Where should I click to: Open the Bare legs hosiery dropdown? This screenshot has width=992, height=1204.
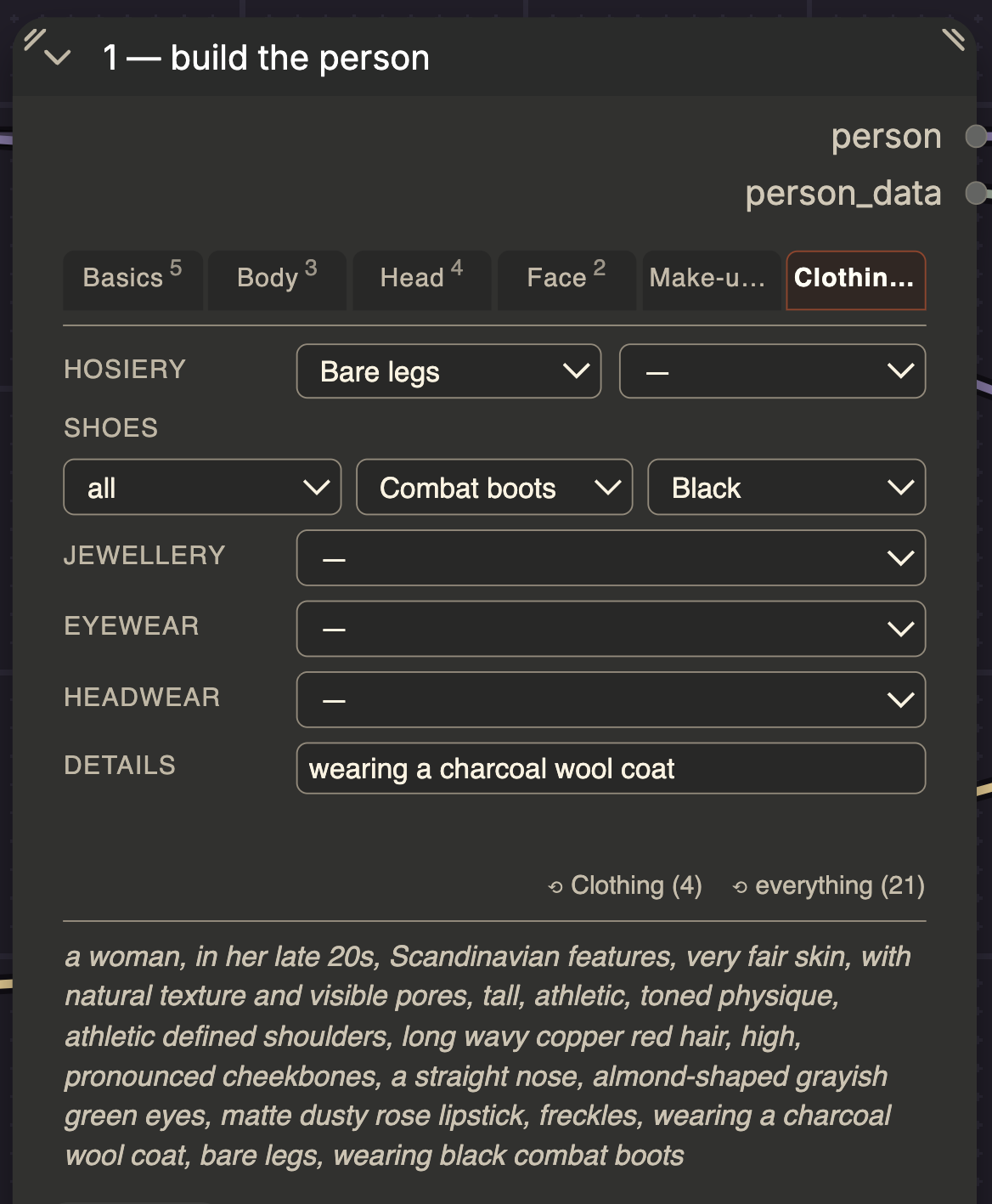tap(448, 371)
